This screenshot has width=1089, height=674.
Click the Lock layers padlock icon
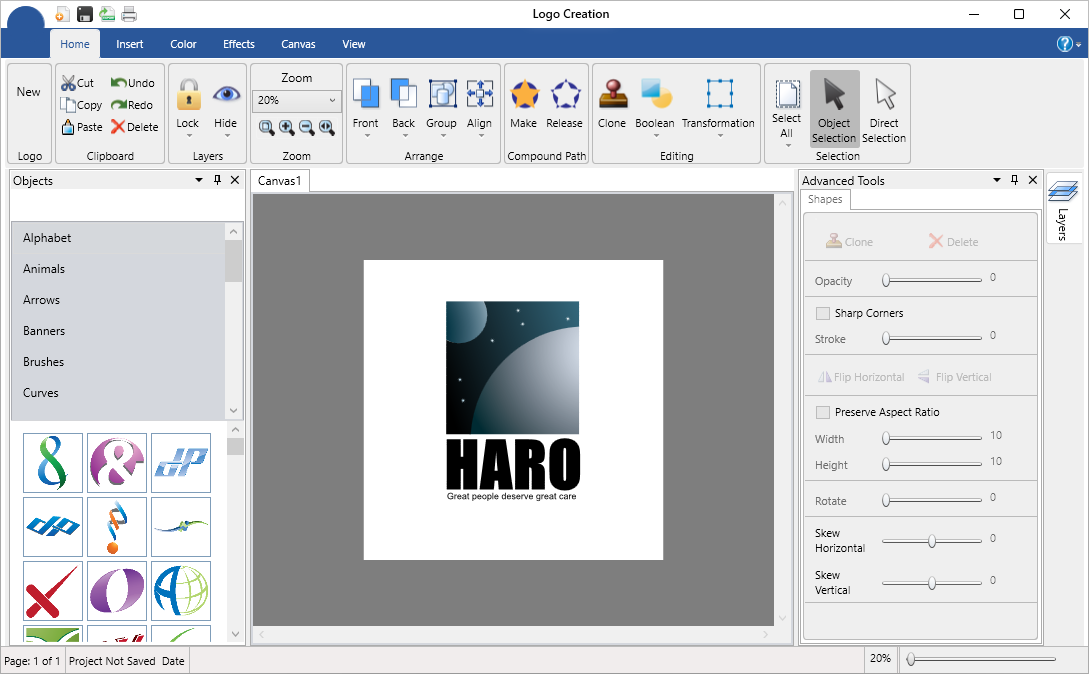point(188,96)
